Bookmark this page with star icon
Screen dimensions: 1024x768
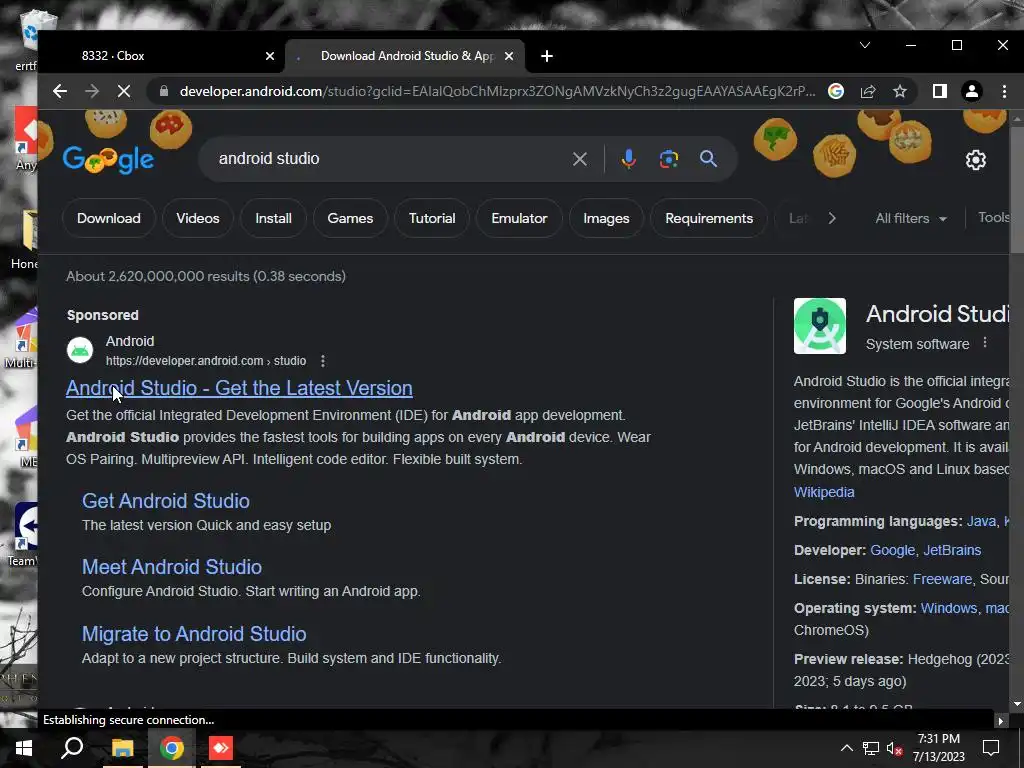point(900,91)
